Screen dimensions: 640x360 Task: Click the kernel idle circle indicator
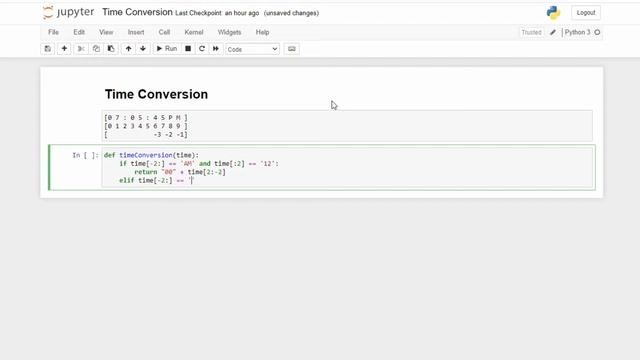(597, 32)
